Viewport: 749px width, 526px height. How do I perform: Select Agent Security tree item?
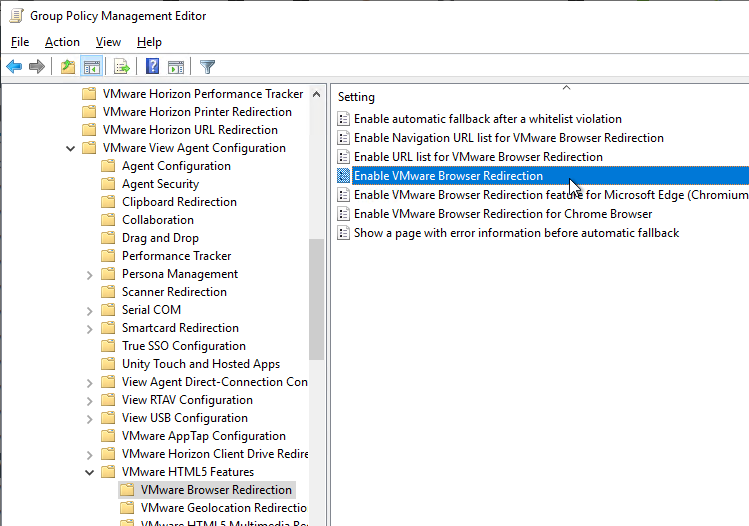tap(160, 184)
